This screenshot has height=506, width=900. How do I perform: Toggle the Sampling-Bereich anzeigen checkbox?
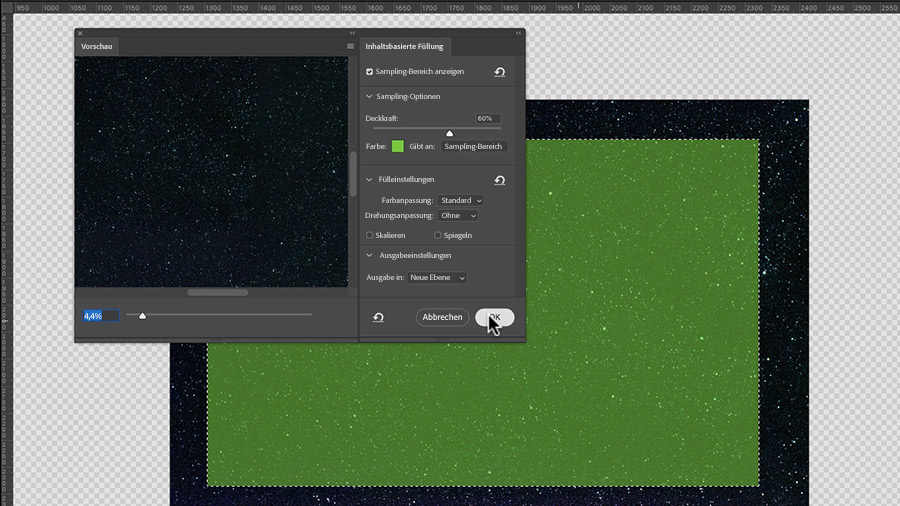(x=369, y=72)
